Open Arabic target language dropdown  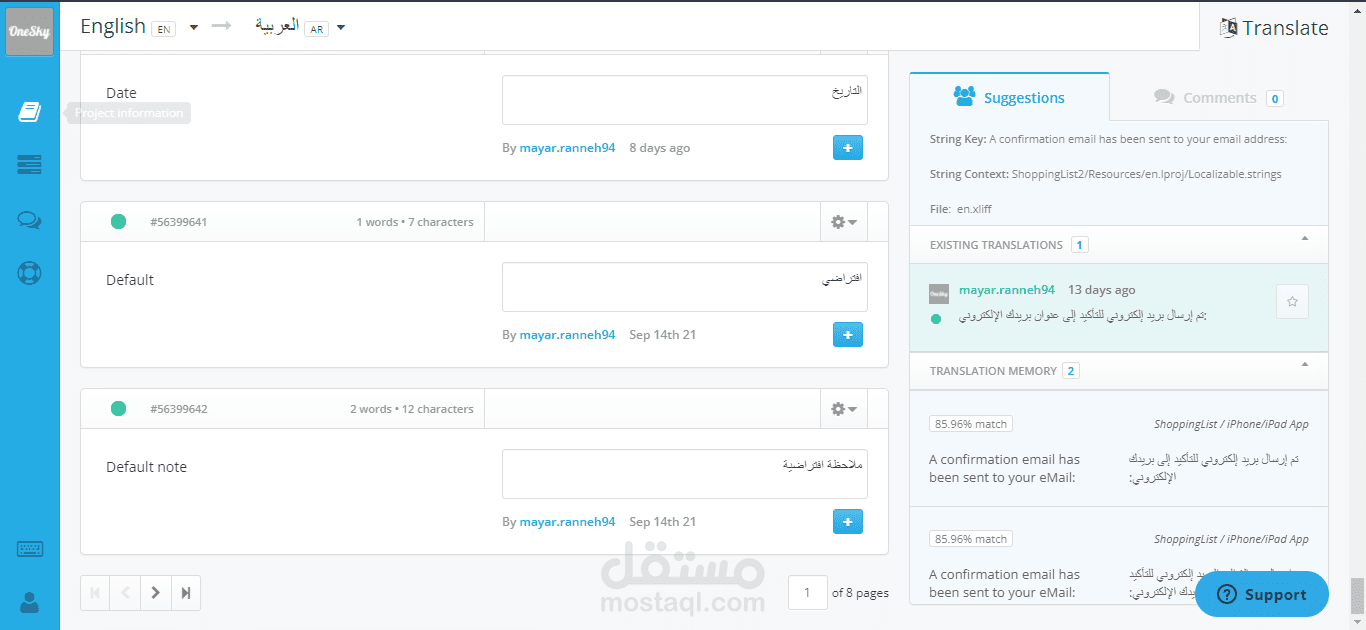pos(341,27)
